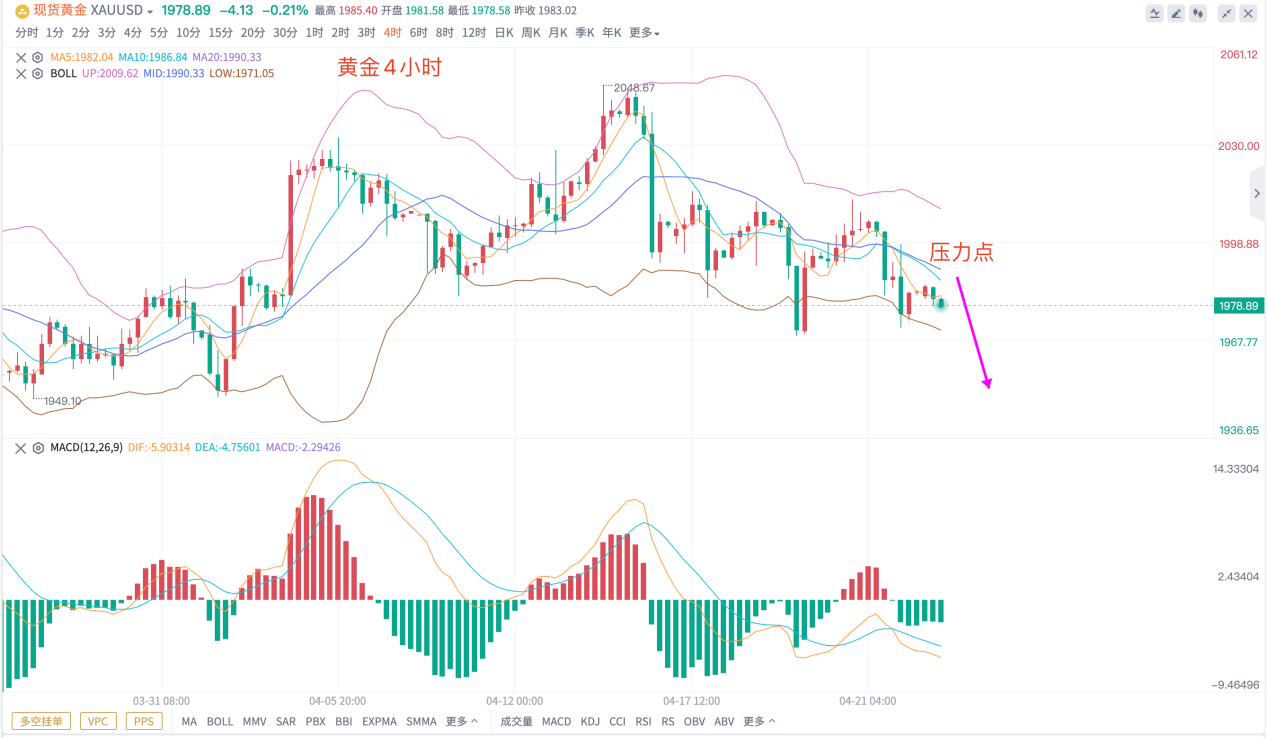Toggle the PPS button
Image resolution: width=1268 pixels, height=738 pixels.
[143, 721]
